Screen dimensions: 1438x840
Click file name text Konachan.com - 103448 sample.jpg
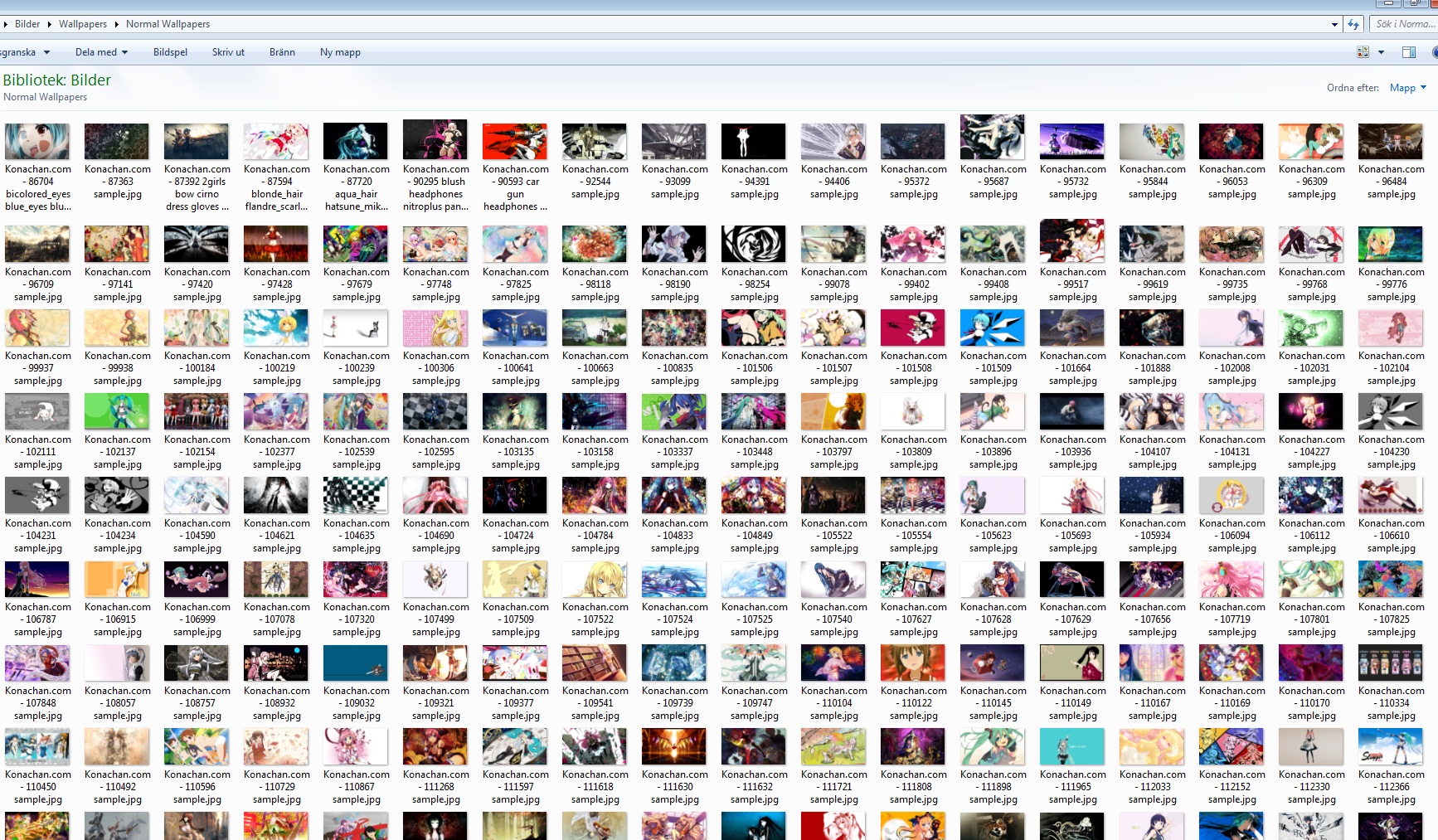754,452
